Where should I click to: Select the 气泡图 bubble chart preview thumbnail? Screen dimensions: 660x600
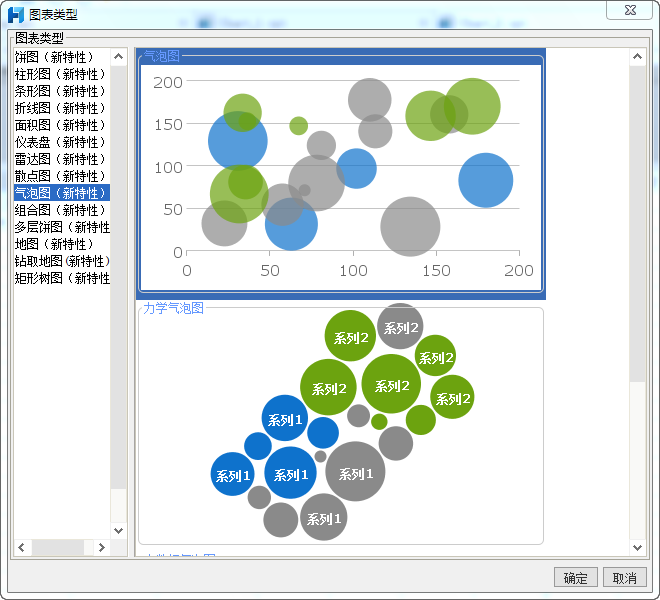[341, 173]
